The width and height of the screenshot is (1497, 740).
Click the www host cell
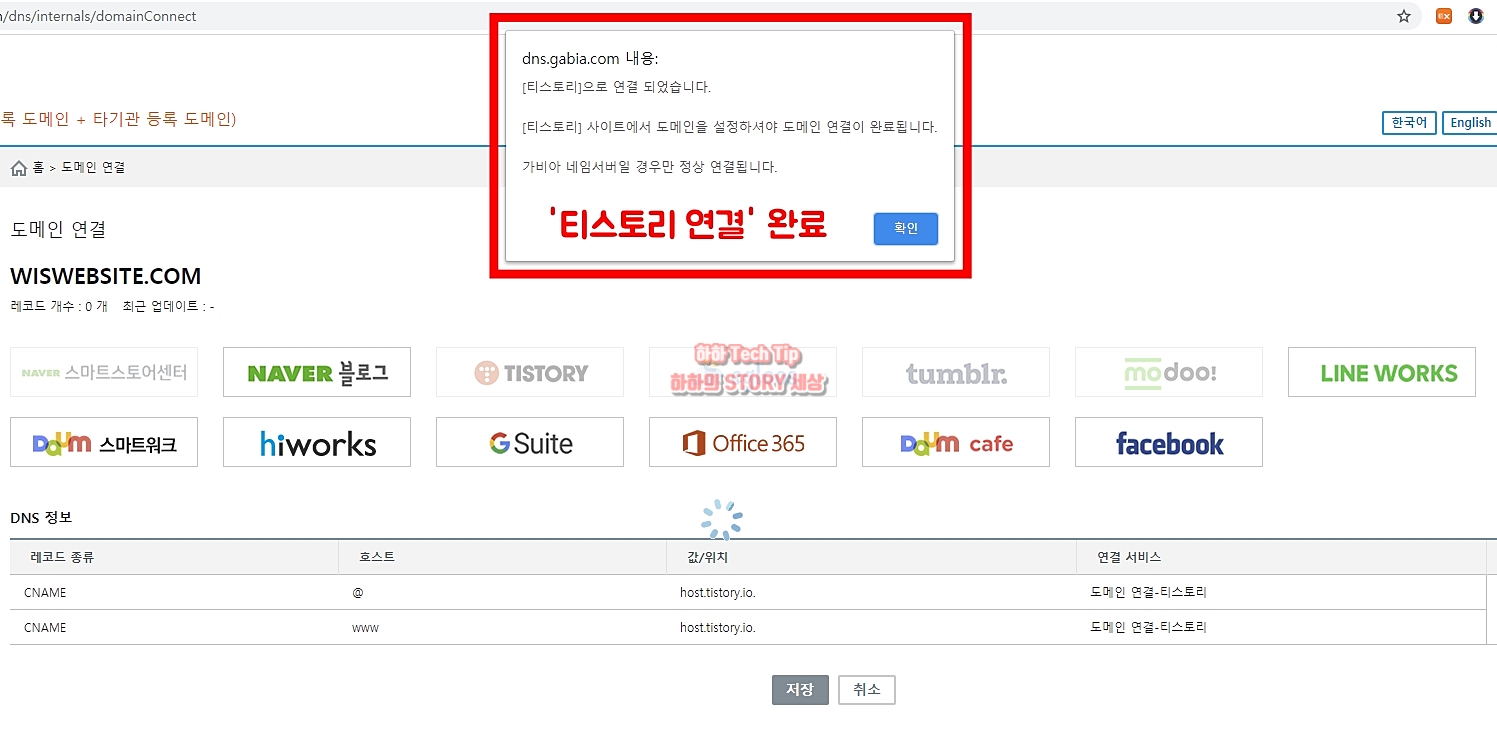click(365, 628)
